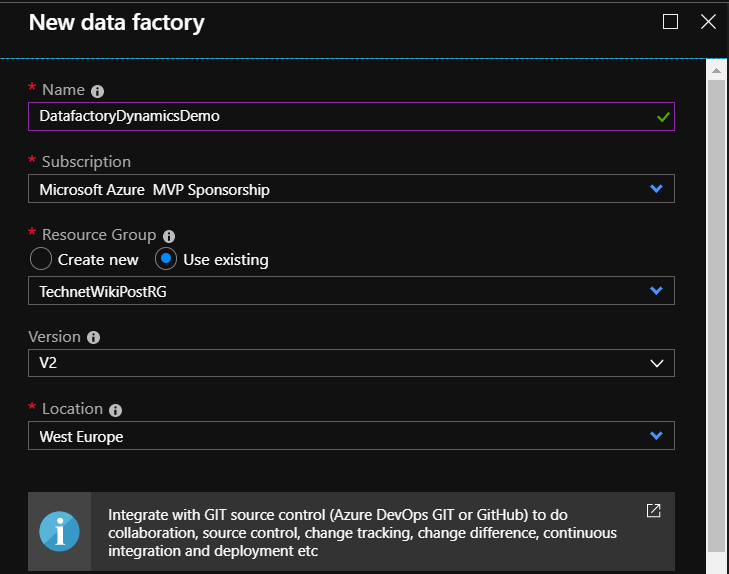Click the green validation checkmark in the Name field
Screen dimensions: 729x574
click(663, 117)
